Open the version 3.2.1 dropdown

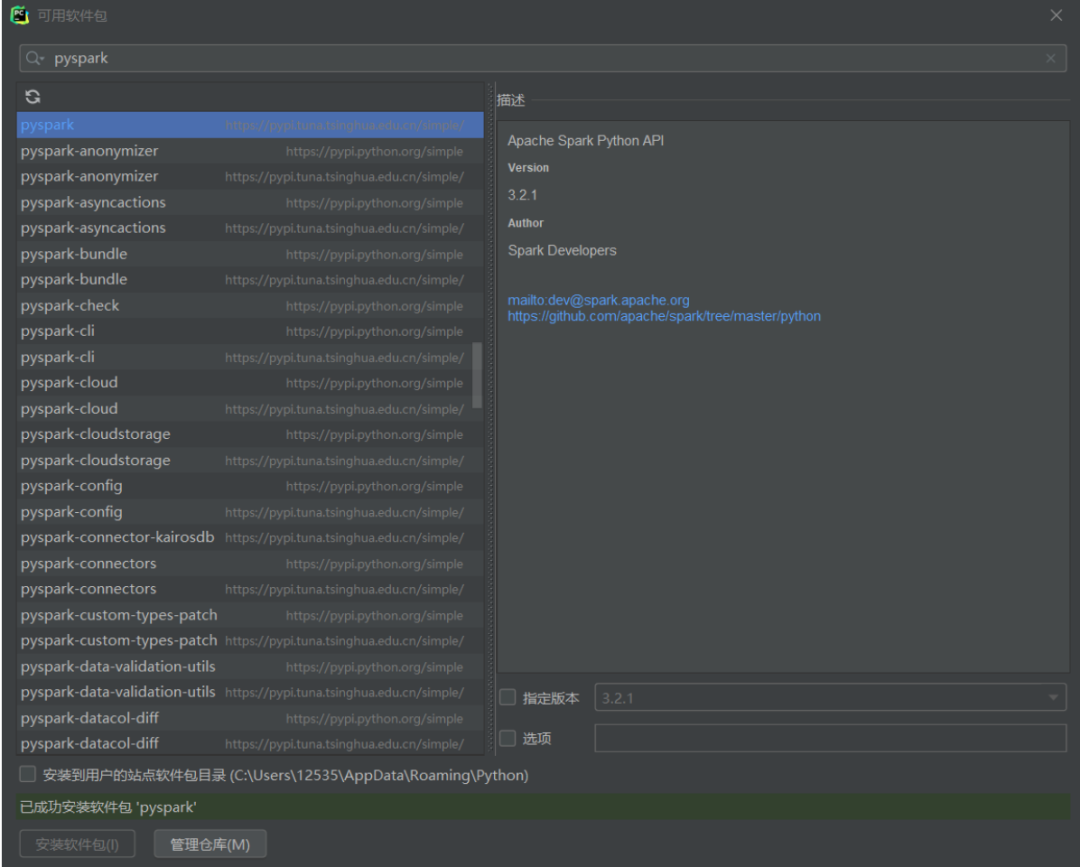830,698
